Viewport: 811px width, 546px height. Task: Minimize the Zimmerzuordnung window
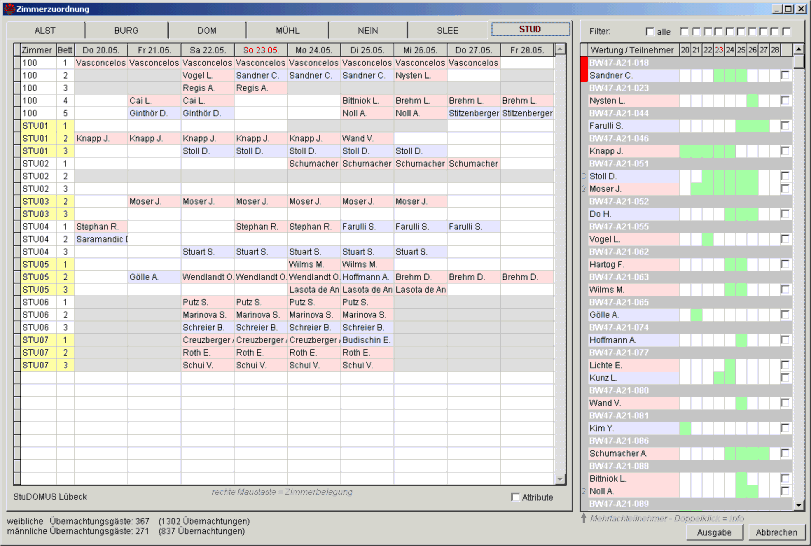click(777, 8)
